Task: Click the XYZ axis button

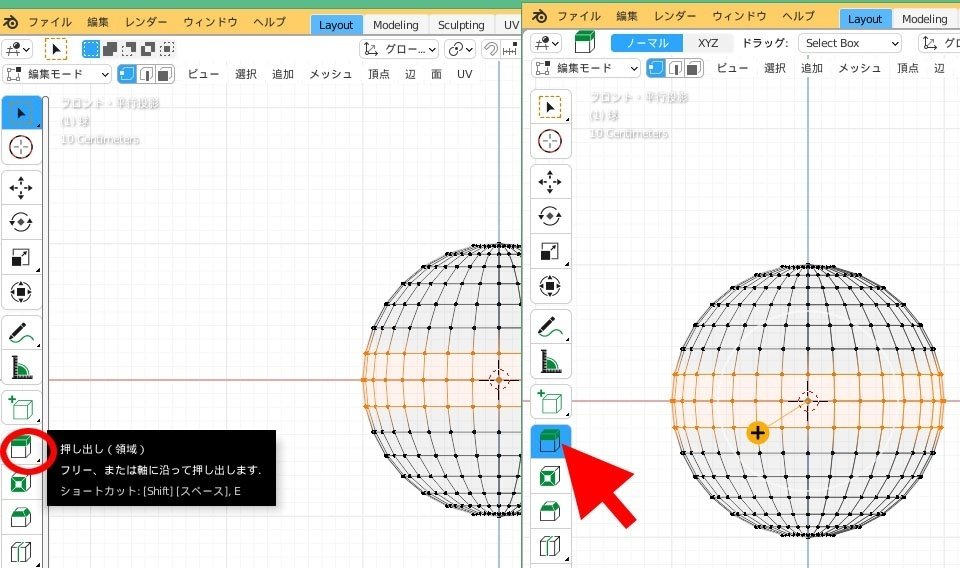Action: point(708,43)
